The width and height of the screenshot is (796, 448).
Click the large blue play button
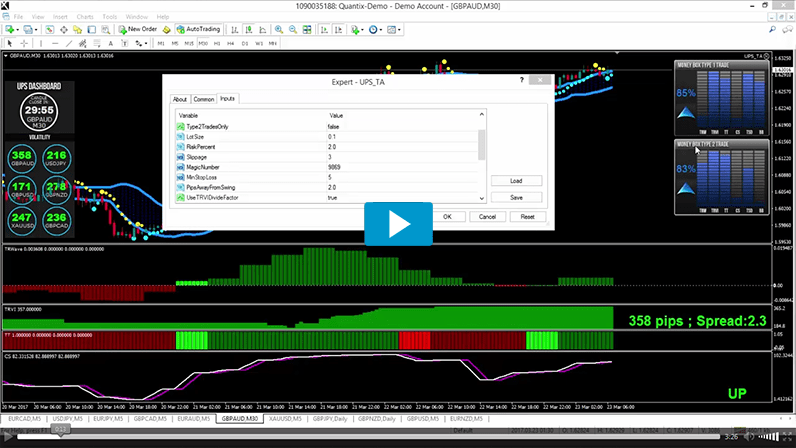pyautogui.click(x=399, y=224)
